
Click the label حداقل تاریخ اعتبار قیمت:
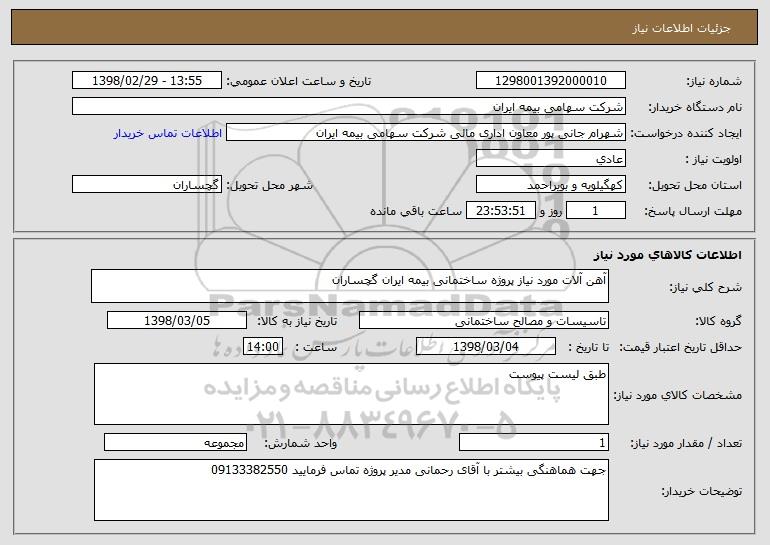pos(681,347)
